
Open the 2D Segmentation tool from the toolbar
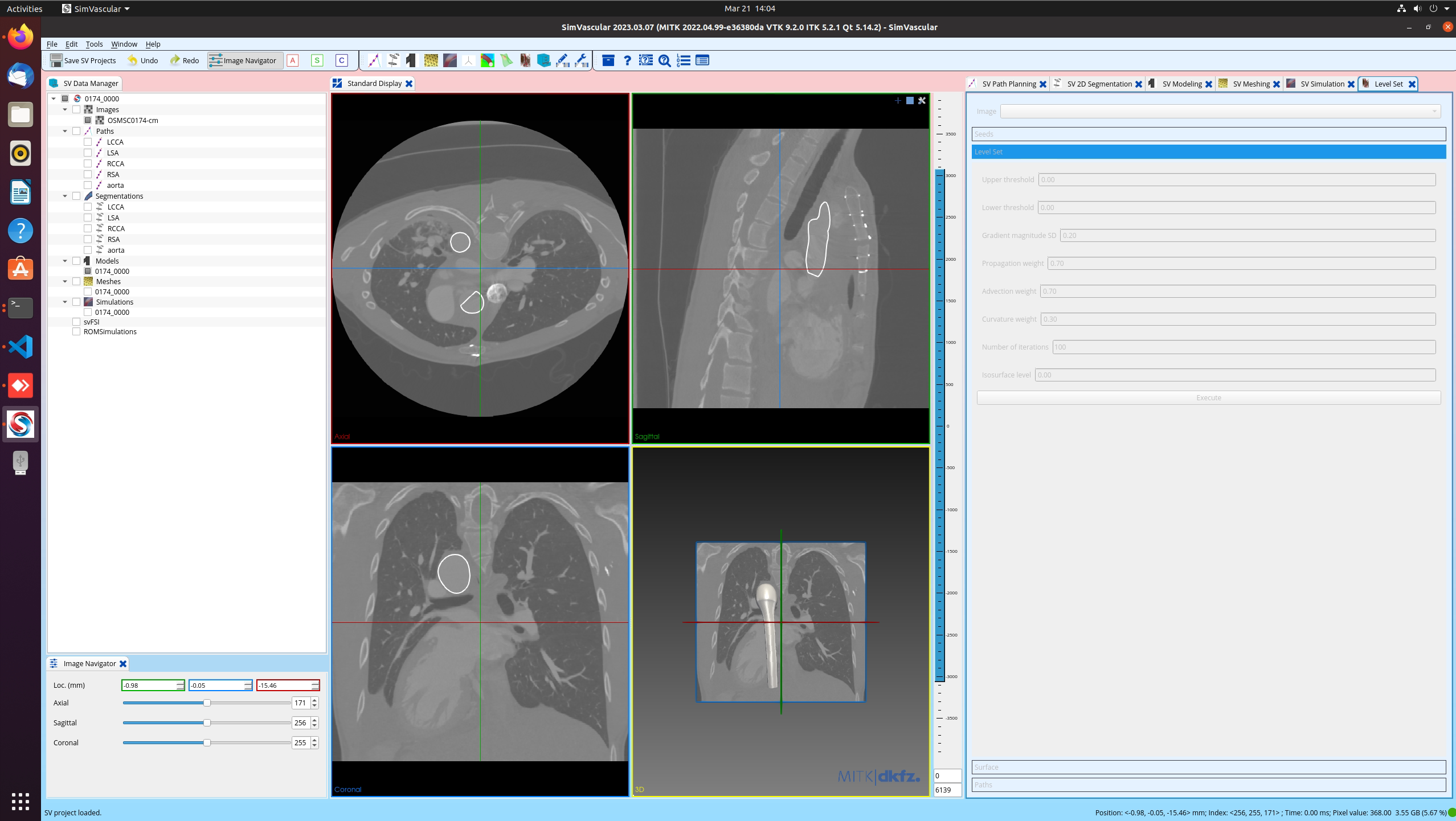pyautogui.click(x=393, y=60)
